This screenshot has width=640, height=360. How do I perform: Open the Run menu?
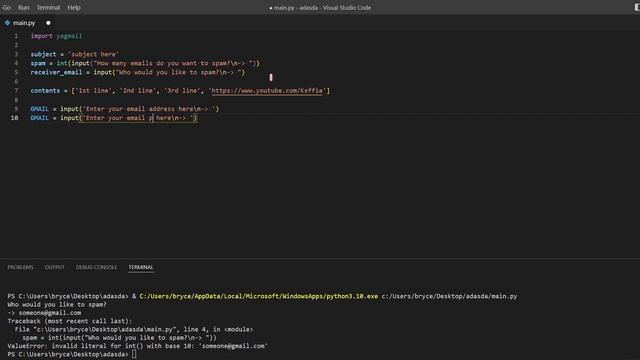[24, 7]
